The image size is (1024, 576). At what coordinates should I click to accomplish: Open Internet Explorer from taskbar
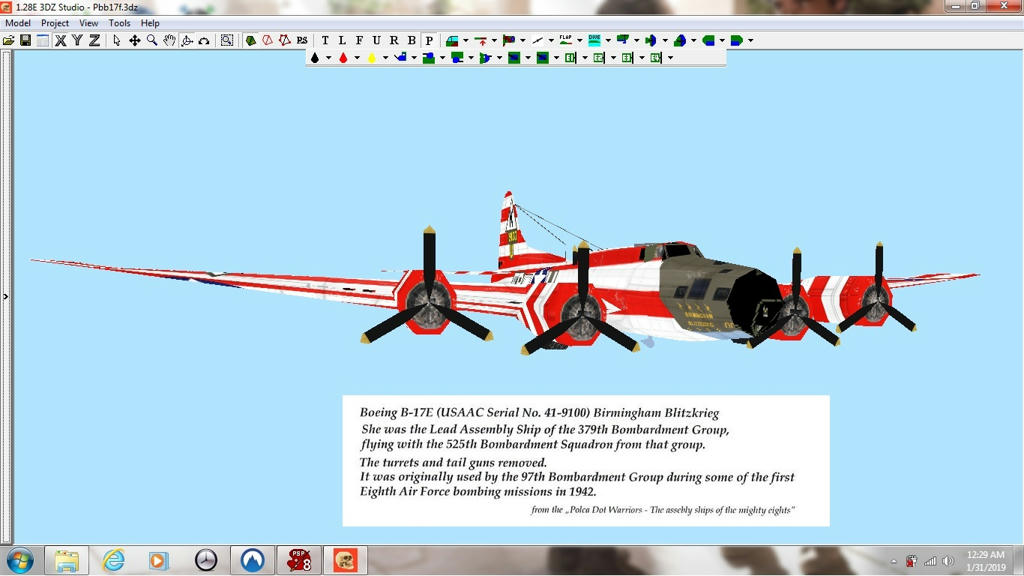click(113, 560)
